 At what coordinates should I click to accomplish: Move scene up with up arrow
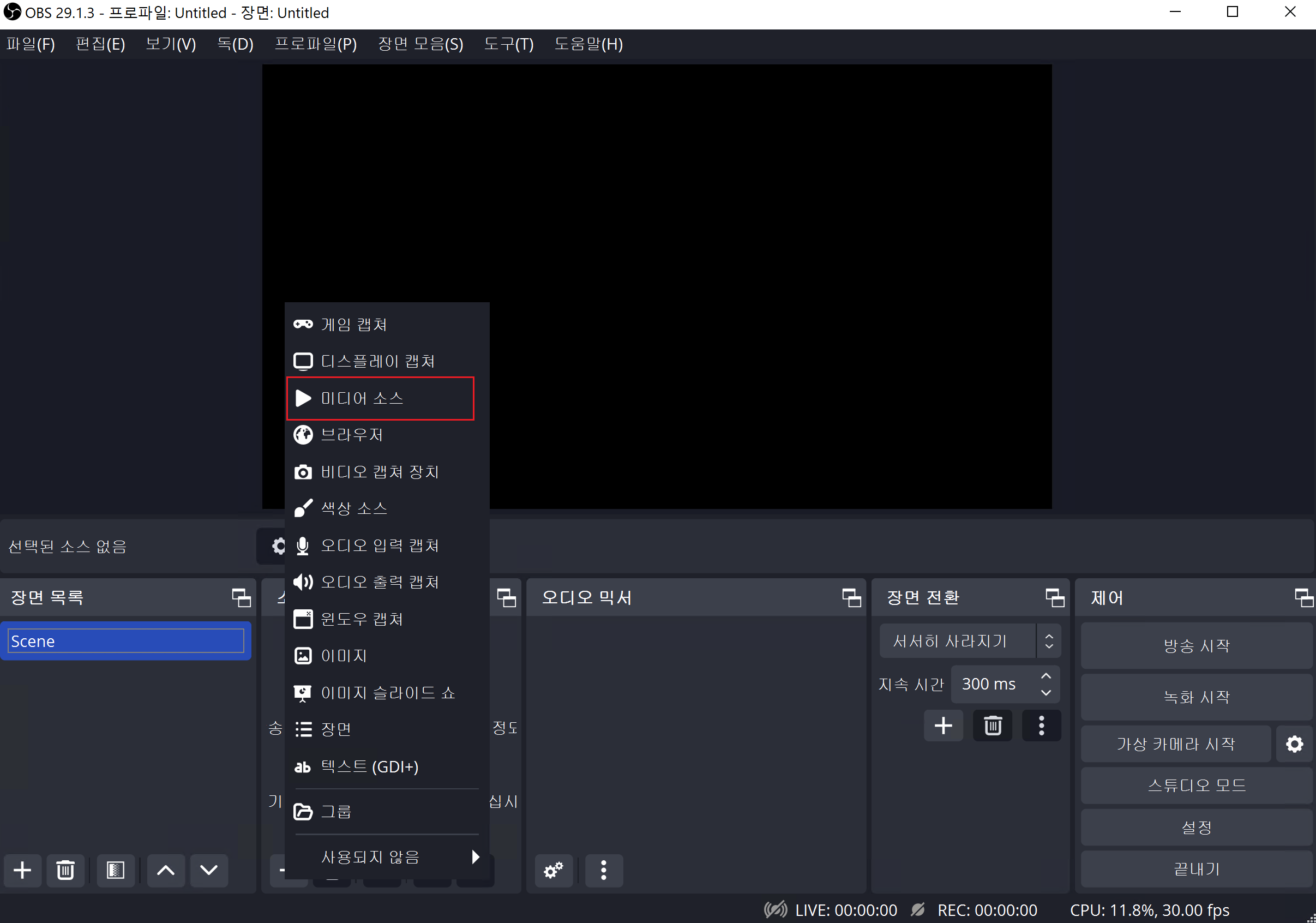point(166,870)
